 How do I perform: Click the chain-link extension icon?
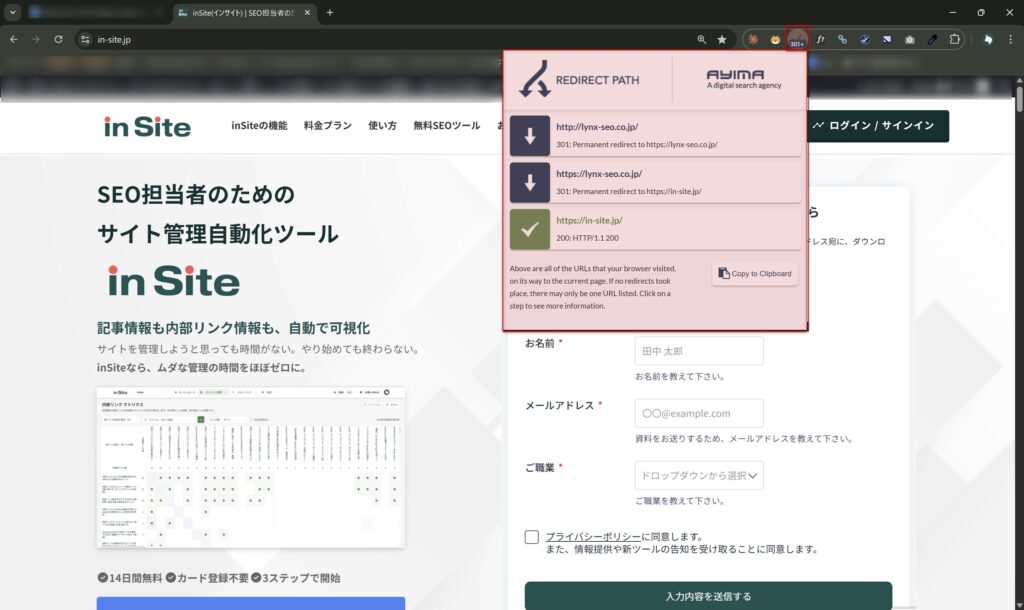tap(842, 39)
